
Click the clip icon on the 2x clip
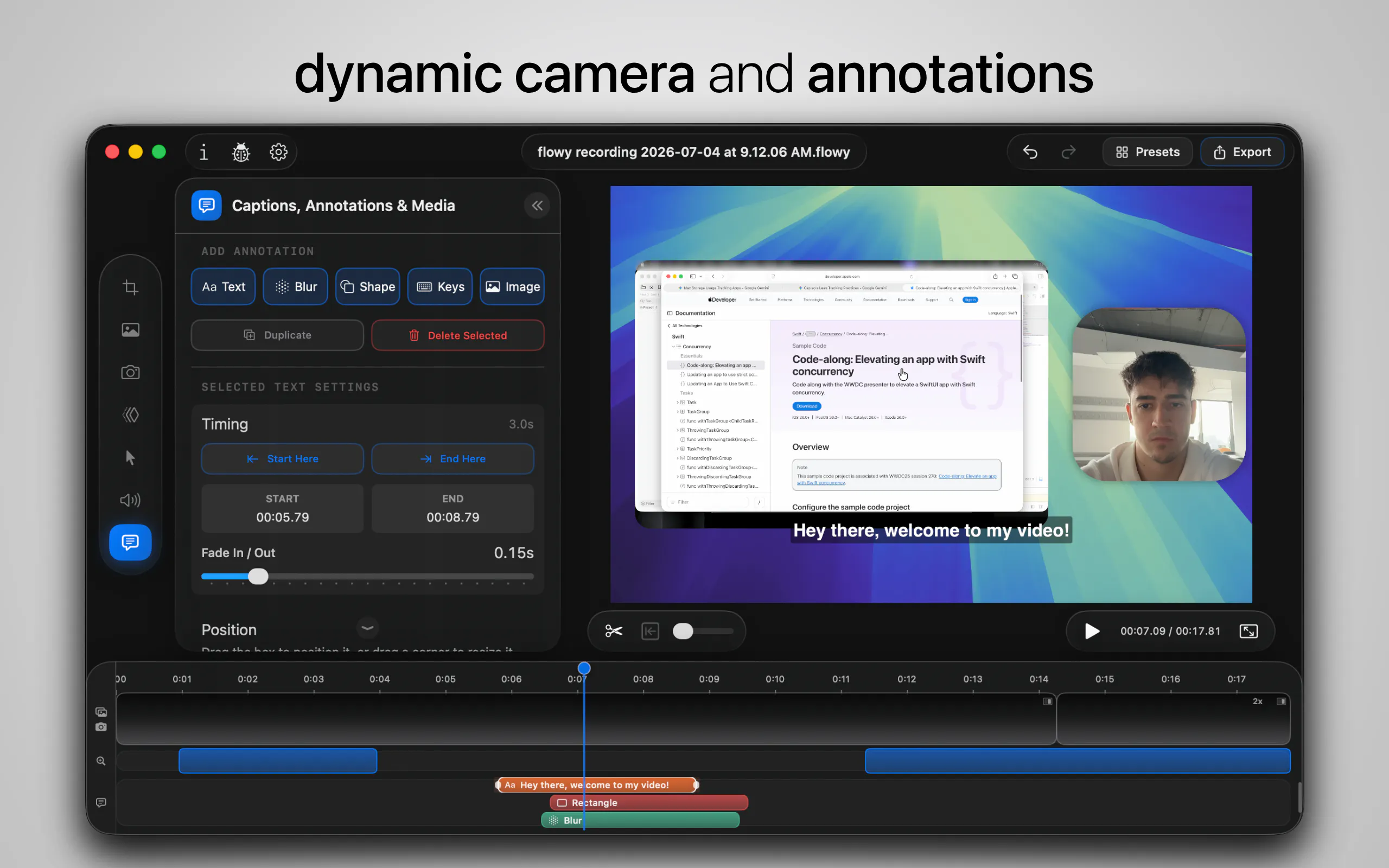[1281, 701]
